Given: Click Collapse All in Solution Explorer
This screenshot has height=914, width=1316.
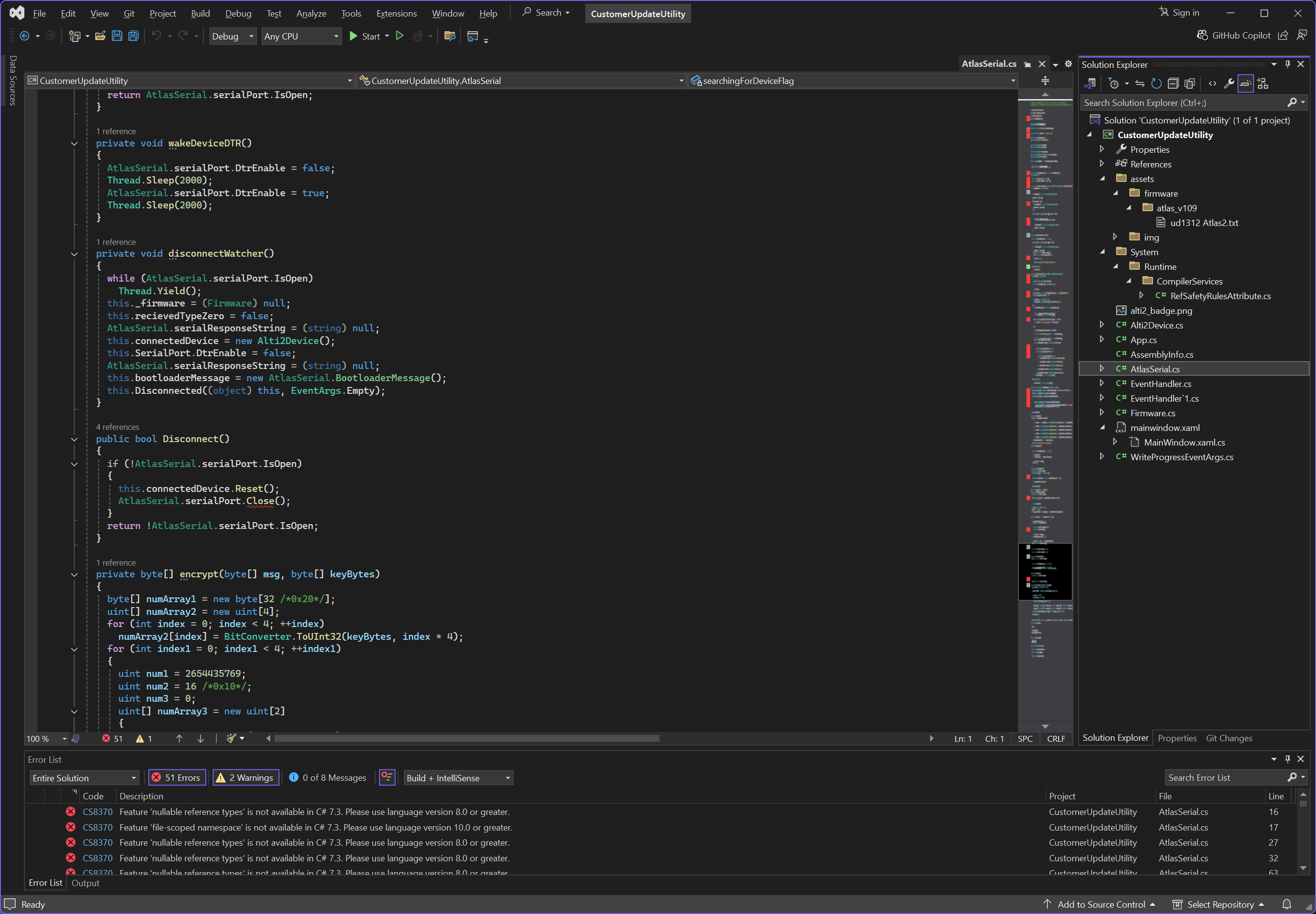Looking at the screenshot, I should tap(1173, 83).
